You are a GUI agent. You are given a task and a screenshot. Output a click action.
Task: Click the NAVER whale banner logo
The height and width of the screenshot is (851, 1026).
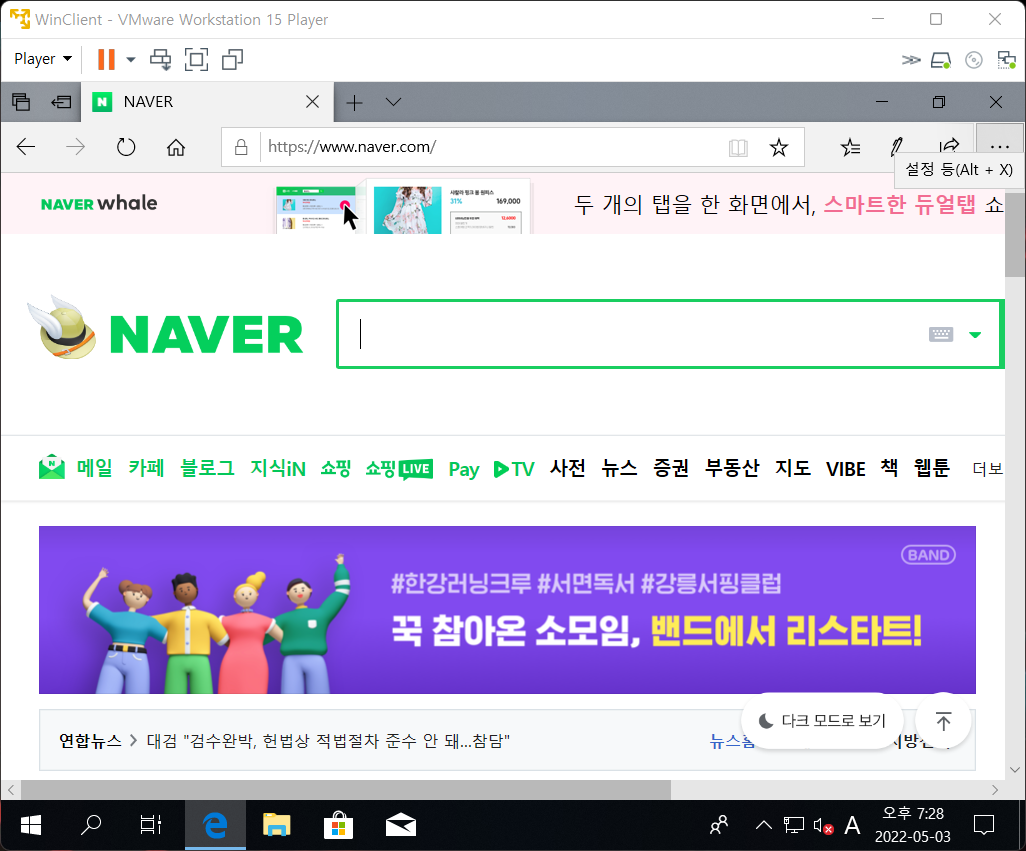99,203
